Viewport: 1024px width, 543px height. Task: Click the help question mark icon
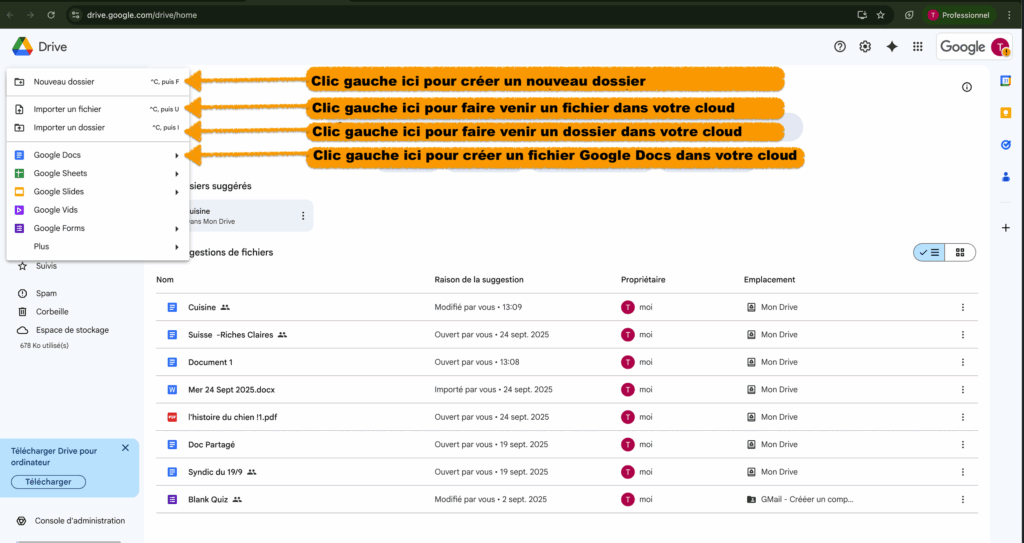tap(840, 47)
